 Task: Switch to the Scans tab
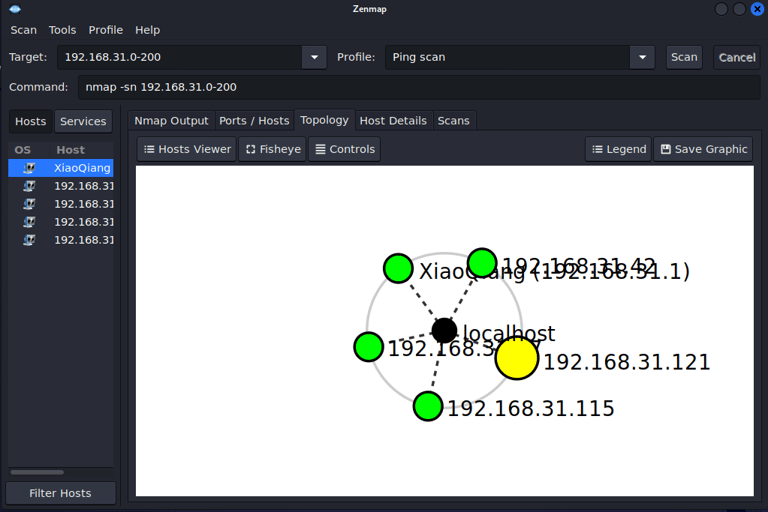pos(454,121)
